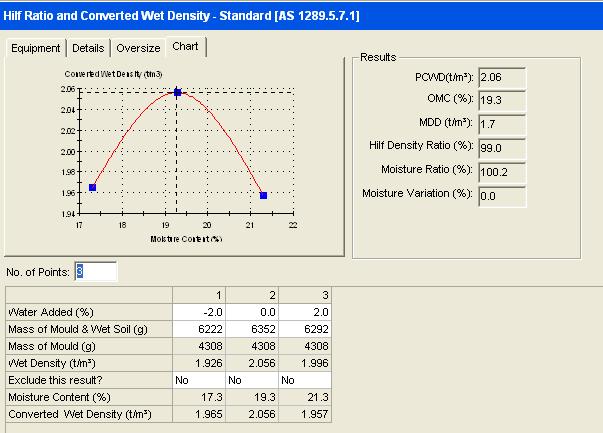Click the peak blue data point on chart

(x=178, y=92)
